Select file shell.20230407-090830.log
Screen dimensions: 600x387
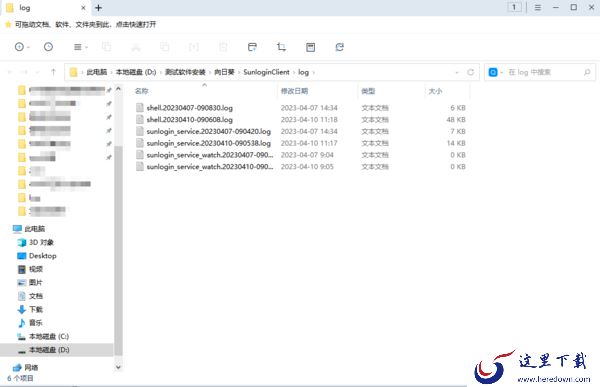pyautogui.click(x=189, y=108)
